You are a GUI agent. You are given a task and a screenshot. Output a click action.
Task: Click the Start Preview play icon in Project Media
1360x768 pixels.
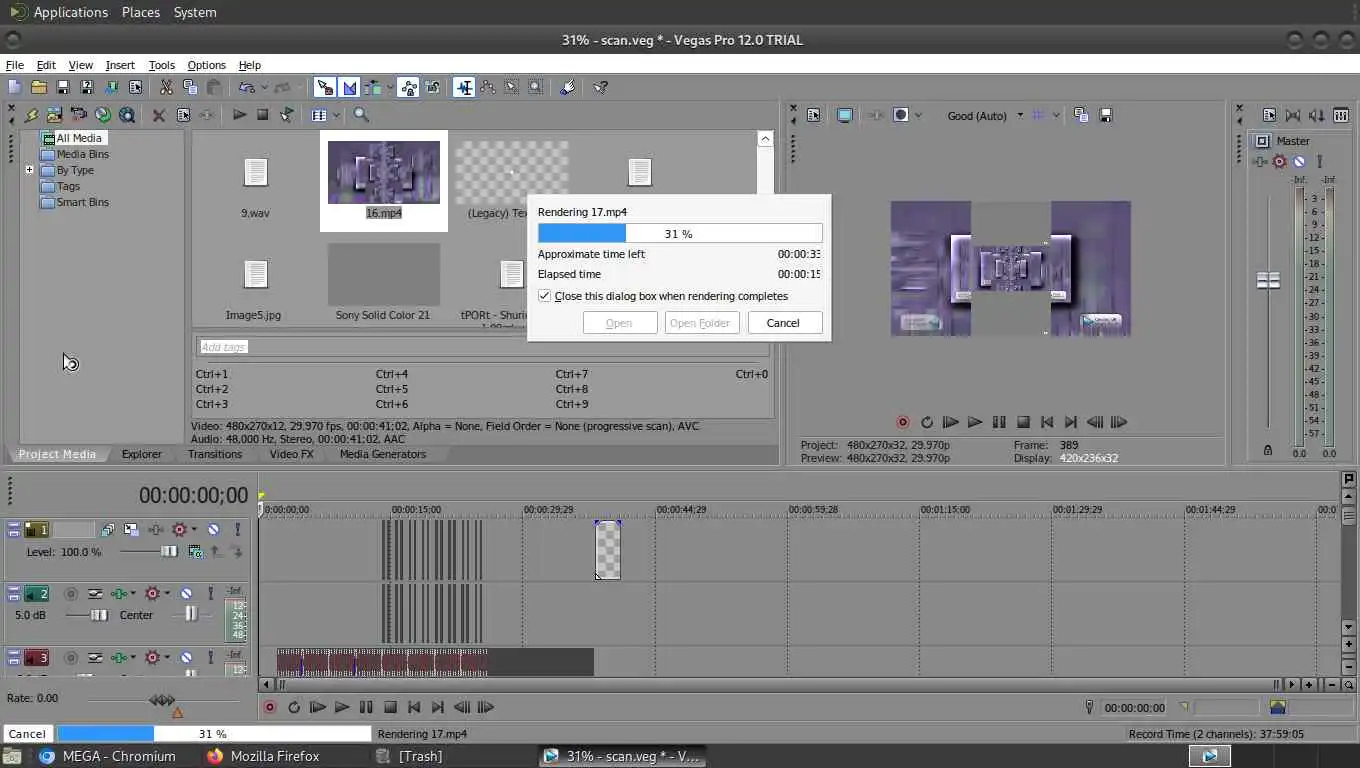[239, 115]
